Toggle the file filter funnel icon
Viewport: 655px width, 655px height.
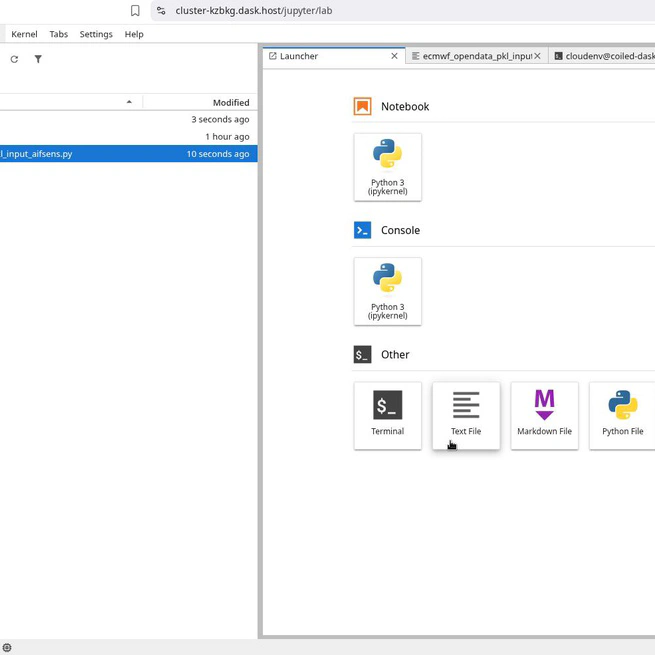coord(38,59)
